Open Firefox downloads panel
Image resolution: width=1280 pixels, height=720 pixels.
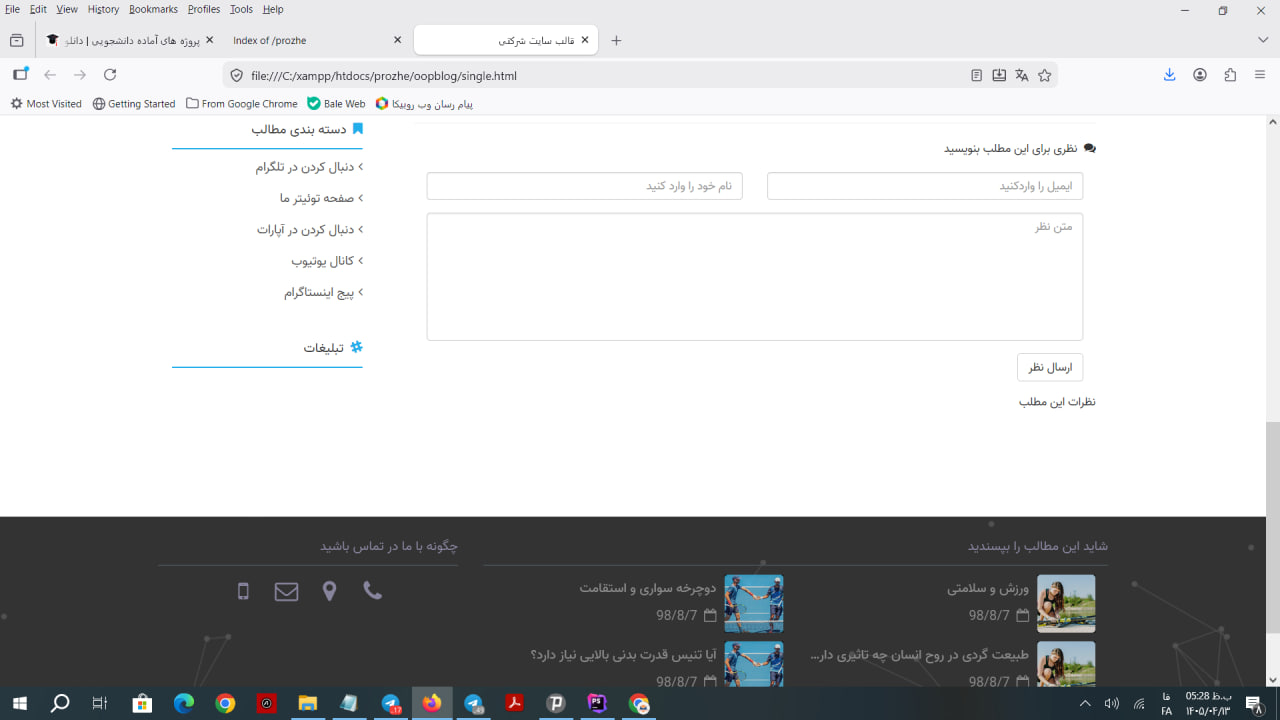click(x=1169, y=75)
